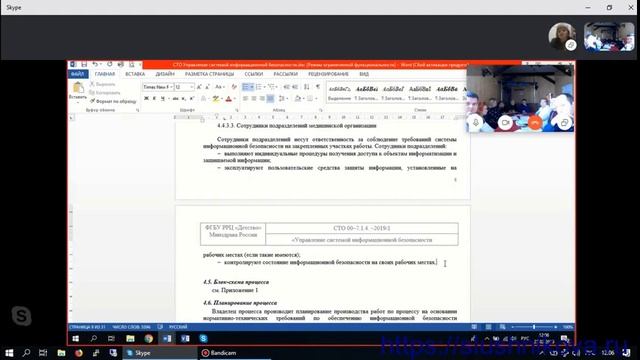This screenshot has width=640, height=360.
Task: Increase font size with the grow-font icon
Action: [x=199, y=87]
